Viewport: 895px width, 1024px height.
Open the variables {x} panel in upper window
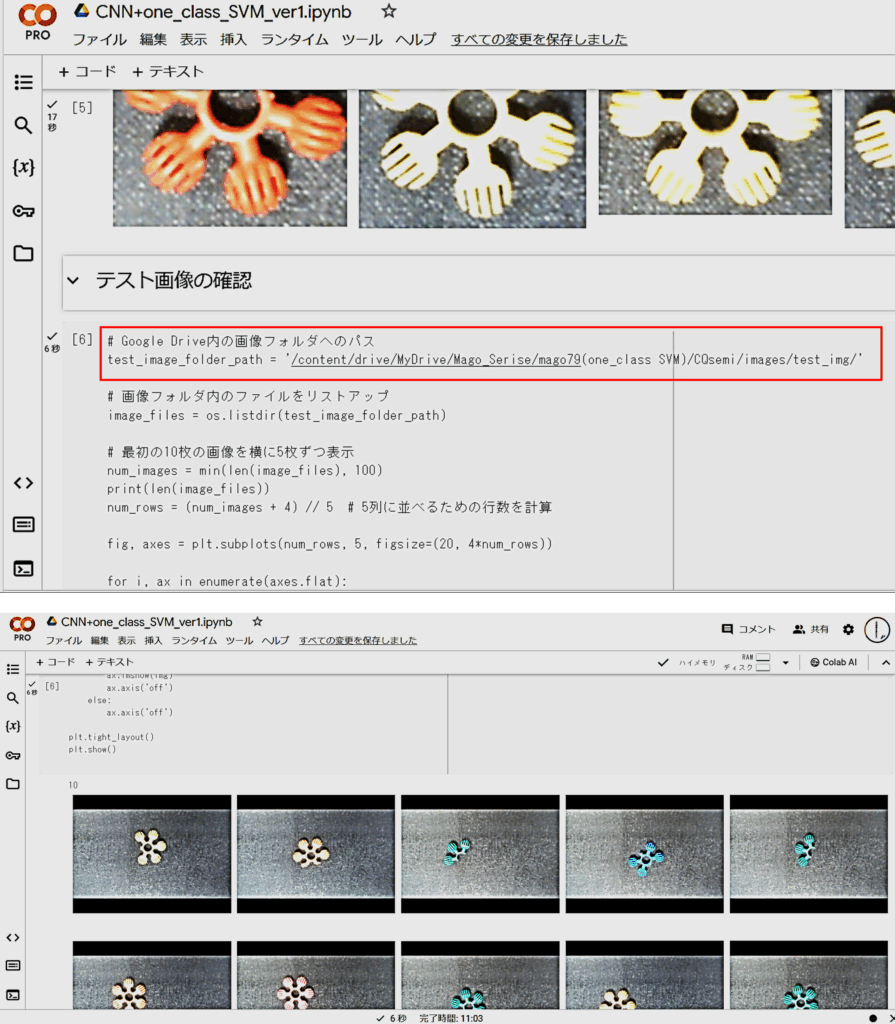tap(23, 167)
